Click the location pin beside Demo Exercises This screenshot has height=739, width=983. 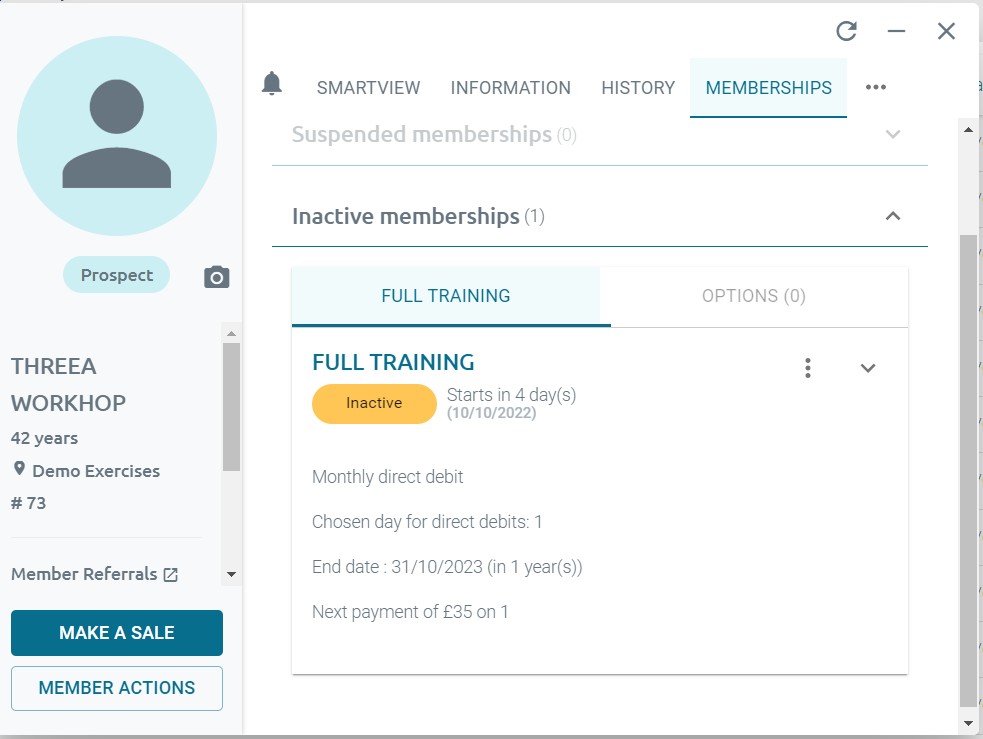(19, 470)
